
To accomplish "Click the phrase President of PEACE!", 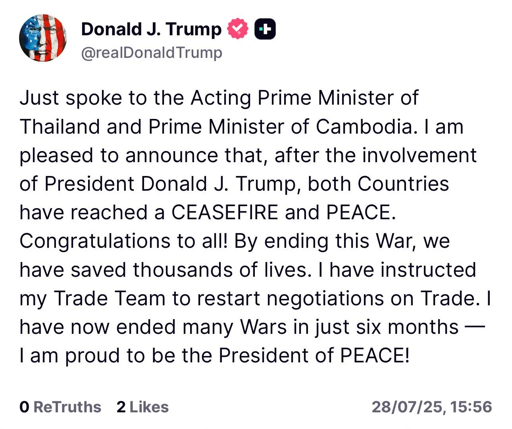I will tap(314, 355).
